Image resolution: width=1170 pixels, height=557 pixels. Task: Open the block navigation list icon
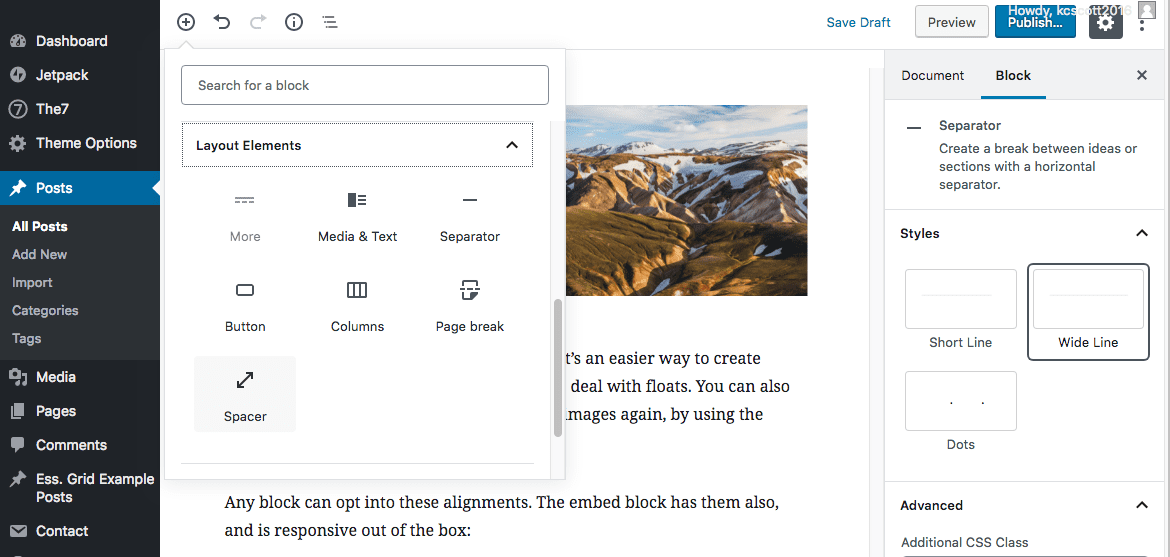(x=330, y=22)
